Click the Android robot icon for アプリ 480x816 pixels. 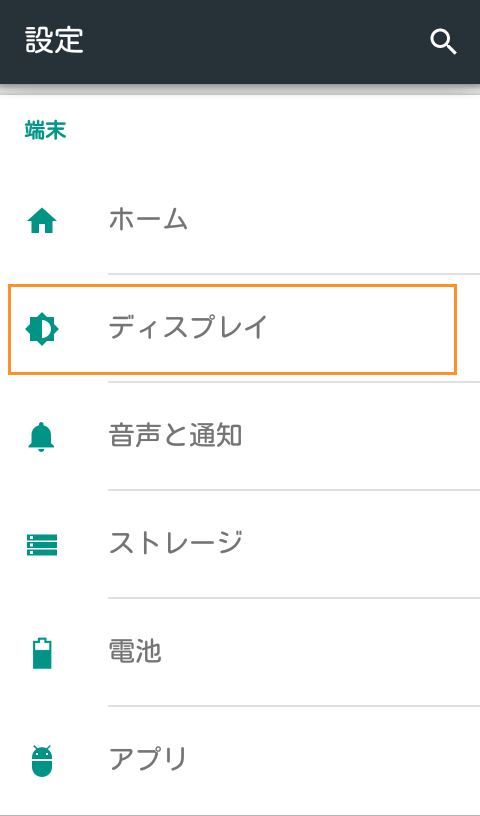42,761
